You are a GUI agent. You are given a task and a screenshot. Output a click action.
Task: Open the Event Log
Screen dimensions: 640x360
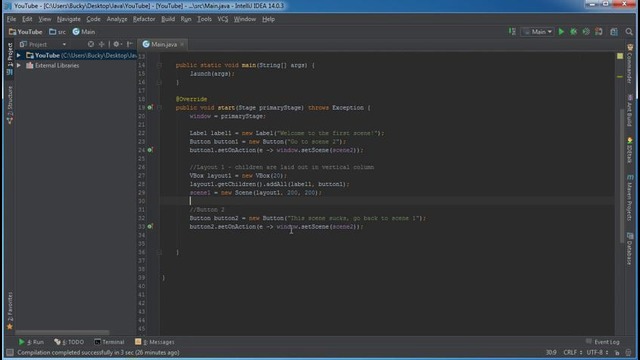pyautogui.click(x=602, y=342)
